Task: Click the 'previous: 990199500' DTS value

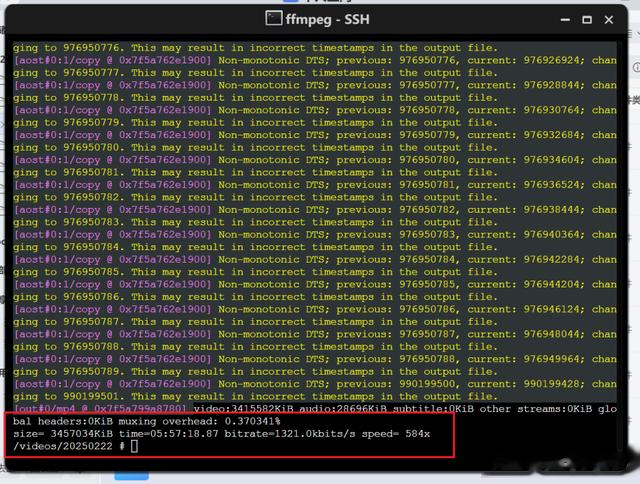Action: (398, 384)
